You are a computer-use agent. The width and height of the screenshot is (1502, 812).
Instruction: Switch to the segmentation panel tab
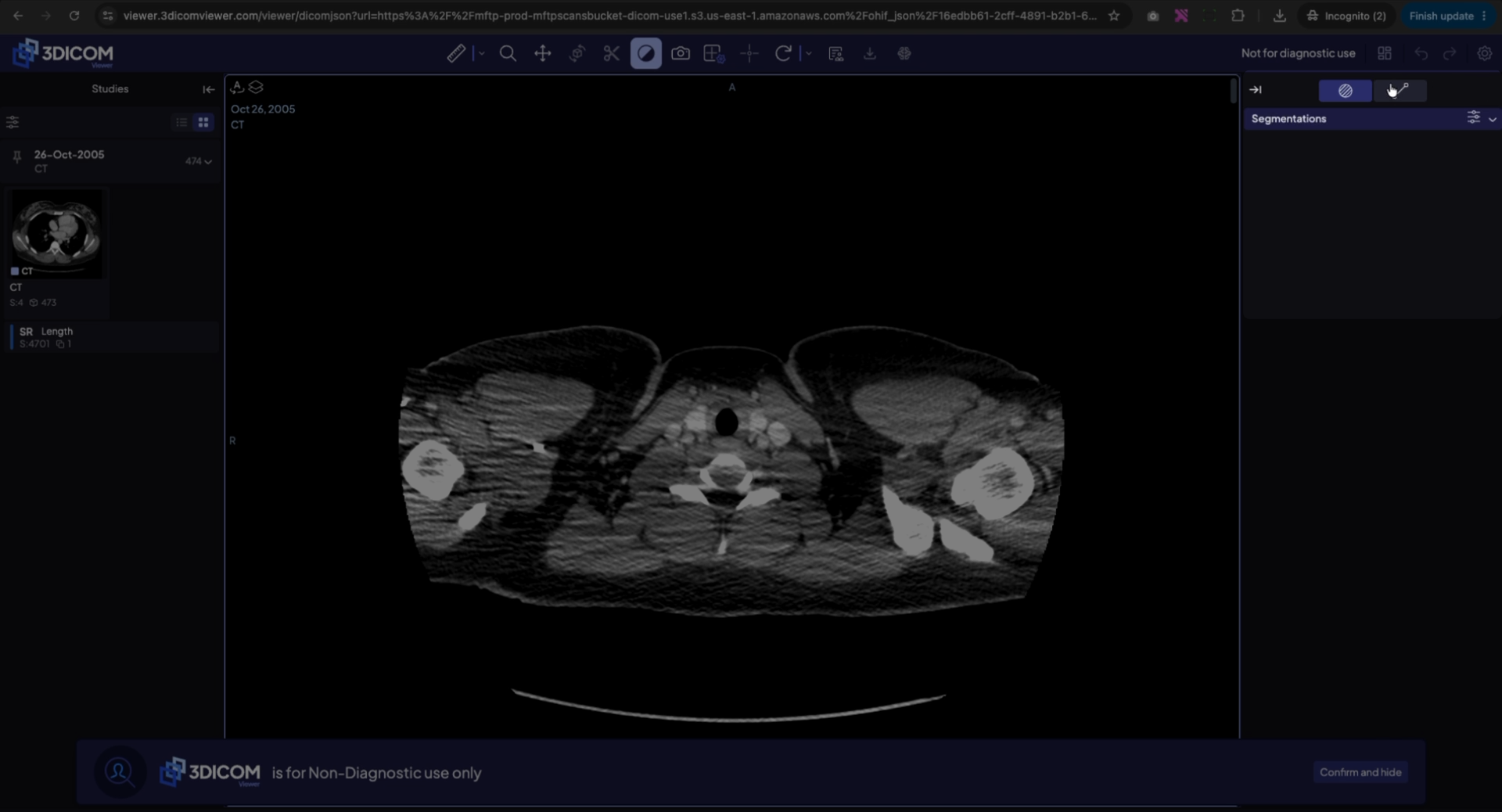point(1345,91)
